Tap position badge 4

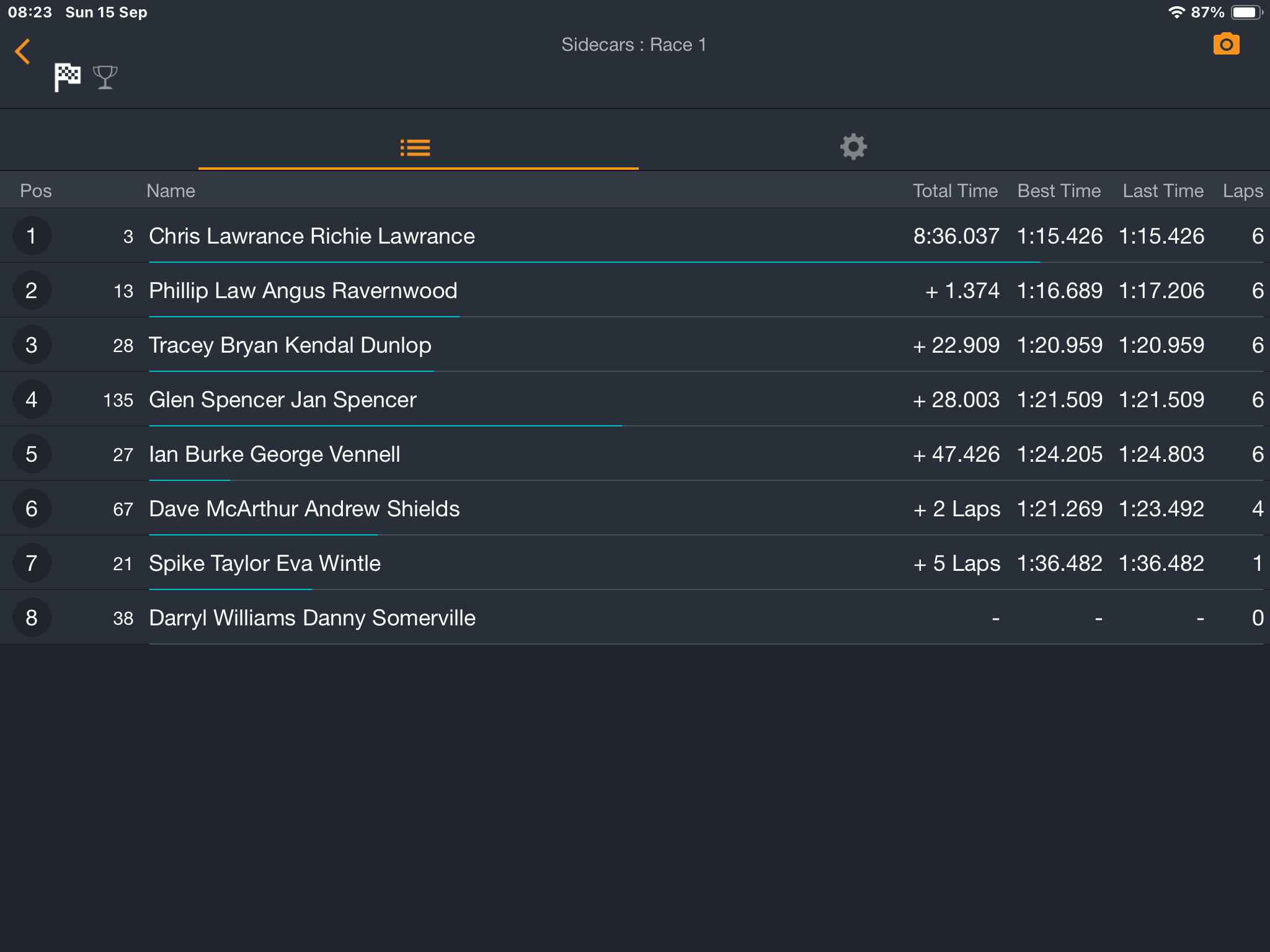pyautogui.click(x=32, y=400)
